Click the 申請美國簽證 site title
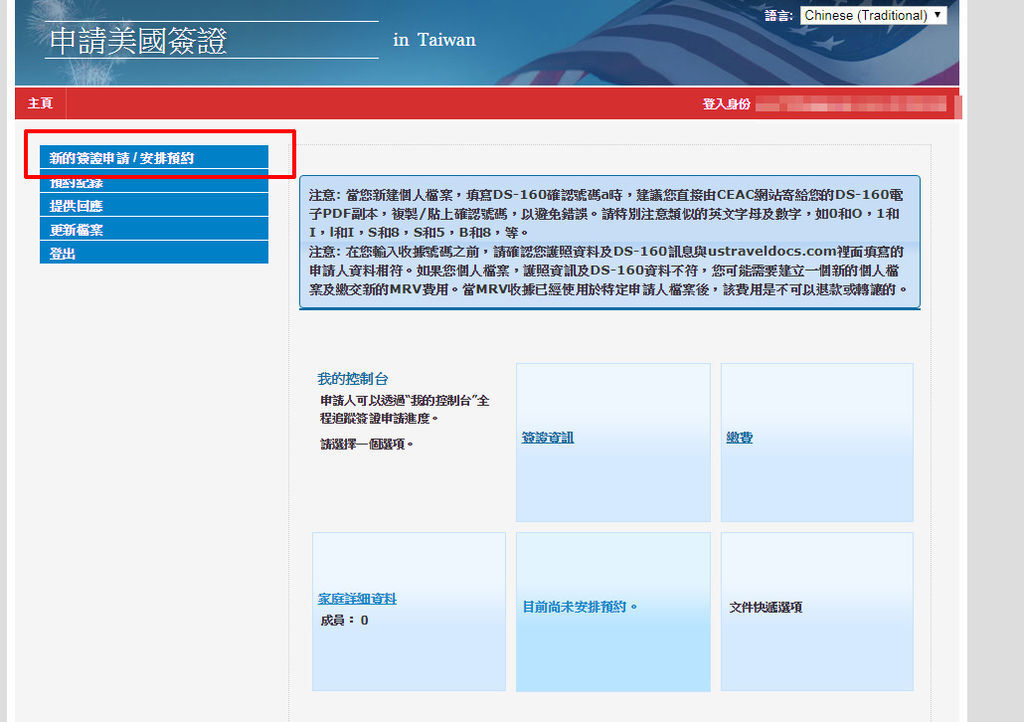This screenshot has height=722, width=1024. tap(138, 40)
